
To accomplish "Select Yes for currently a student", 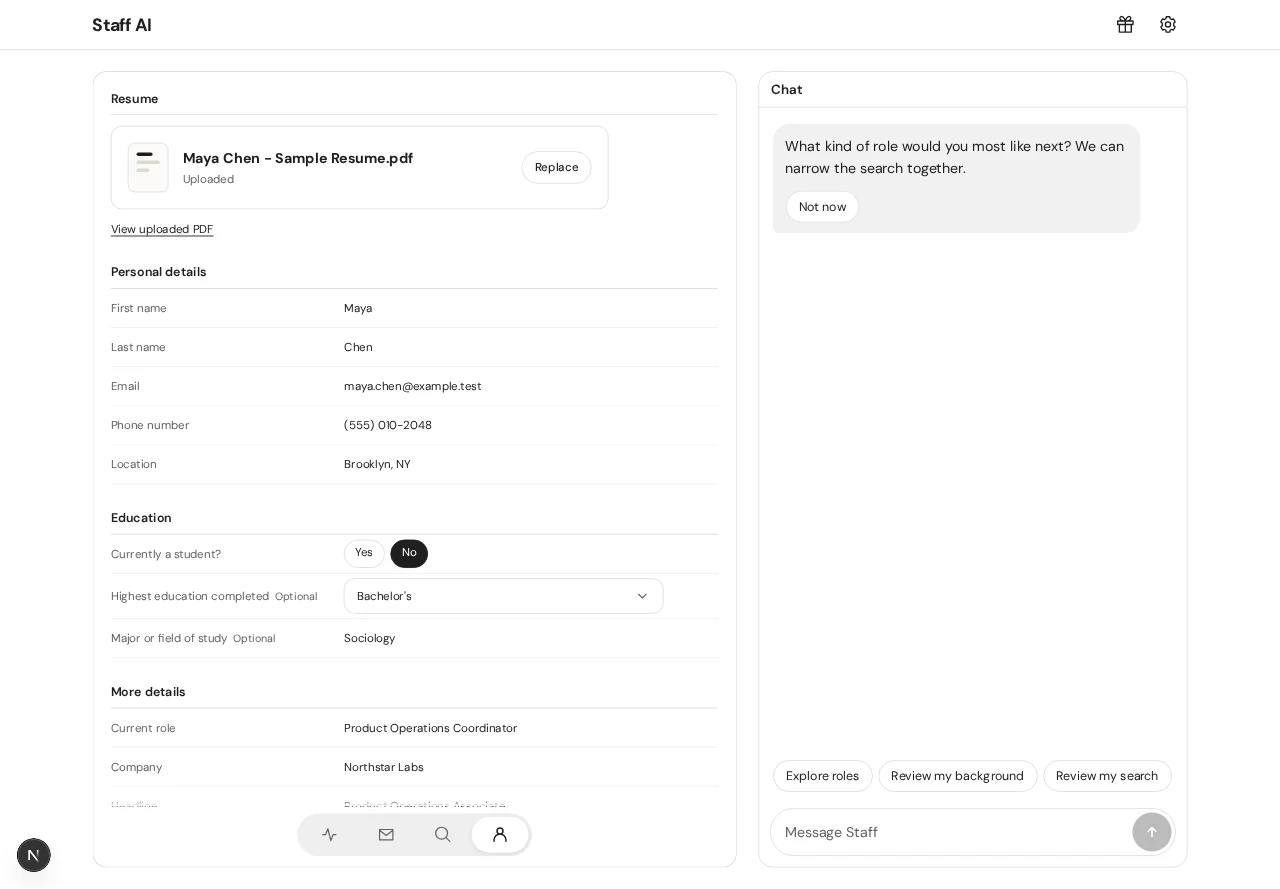I will click(x=364, y=554).
